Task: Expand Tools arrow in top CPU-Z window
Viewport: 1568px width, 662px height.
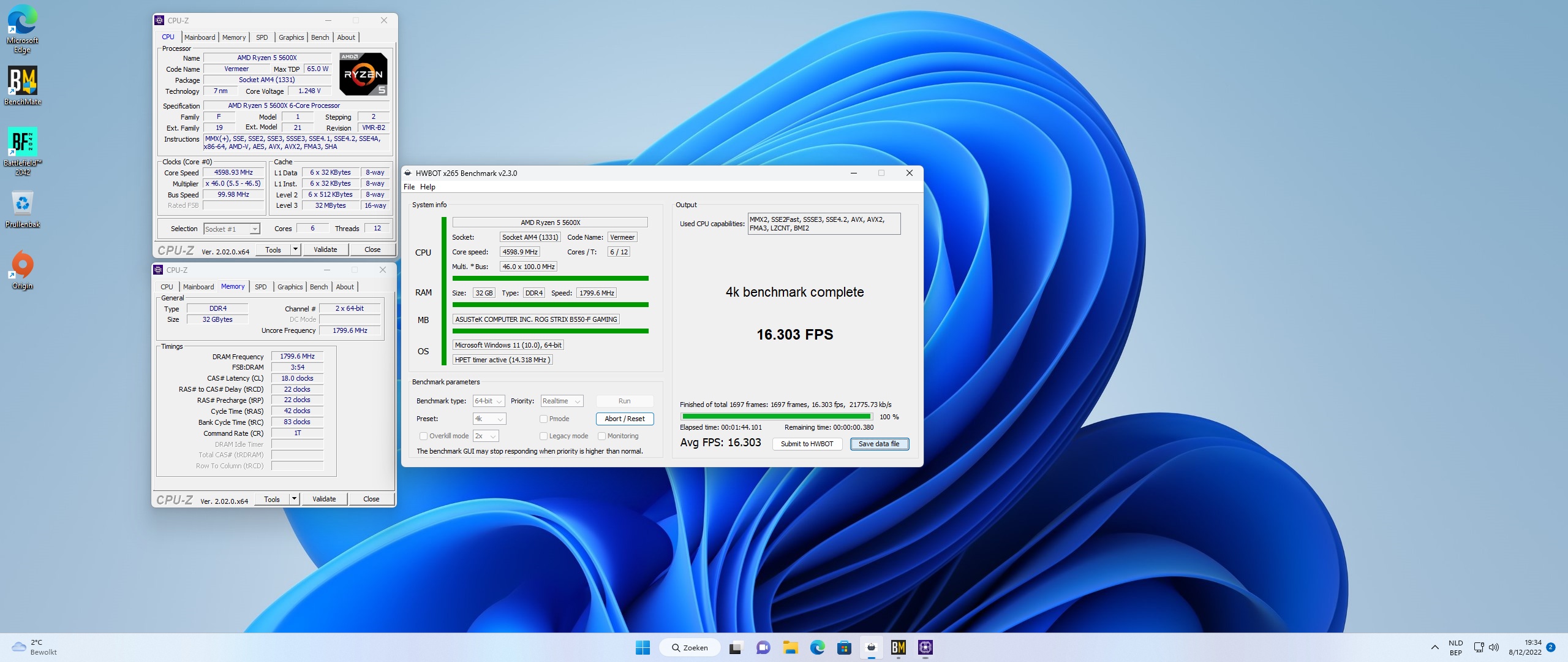Action: pyautogui.click(x=295, y=249)
